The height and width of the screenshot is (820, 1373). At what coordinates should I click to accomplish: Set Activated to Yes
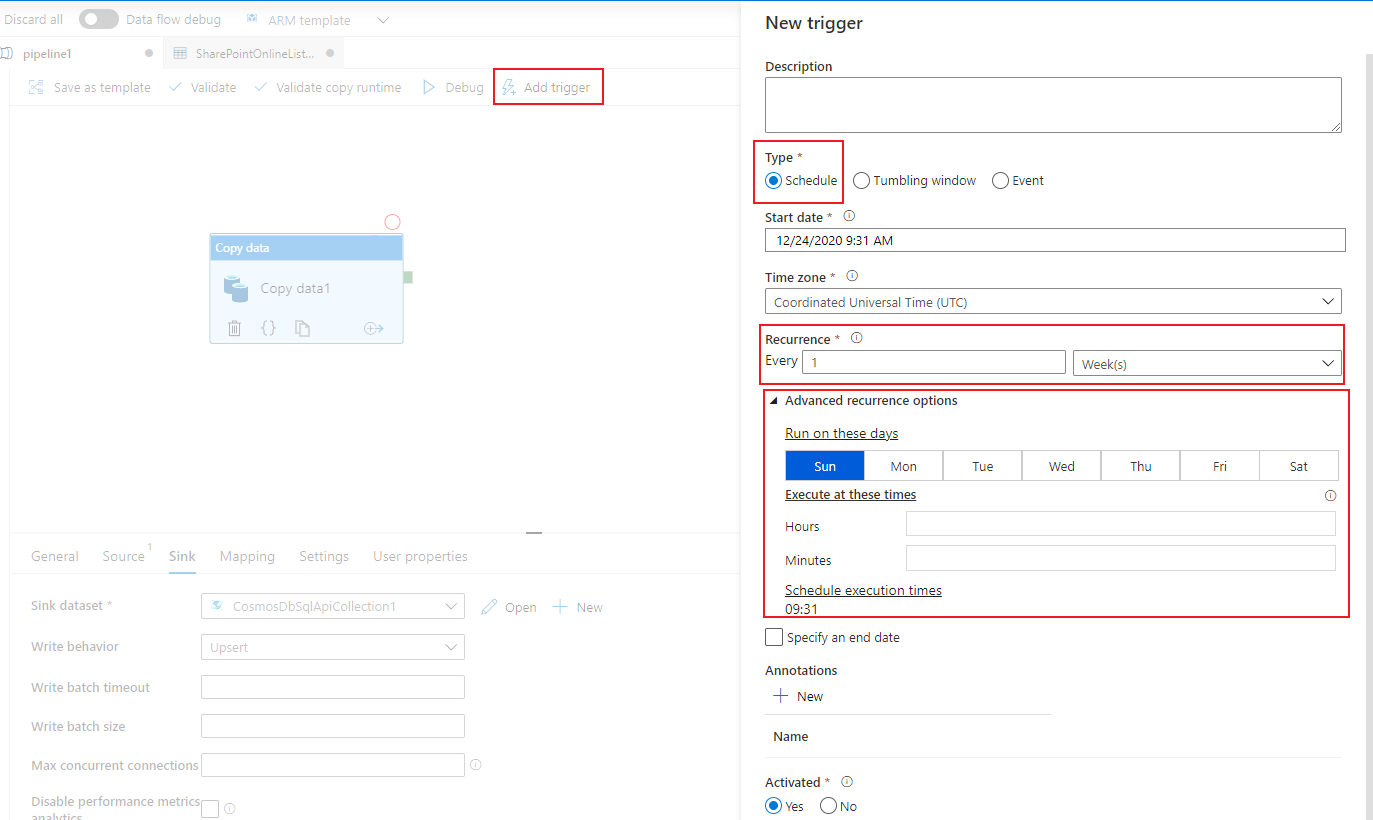[x=773, y=806]
